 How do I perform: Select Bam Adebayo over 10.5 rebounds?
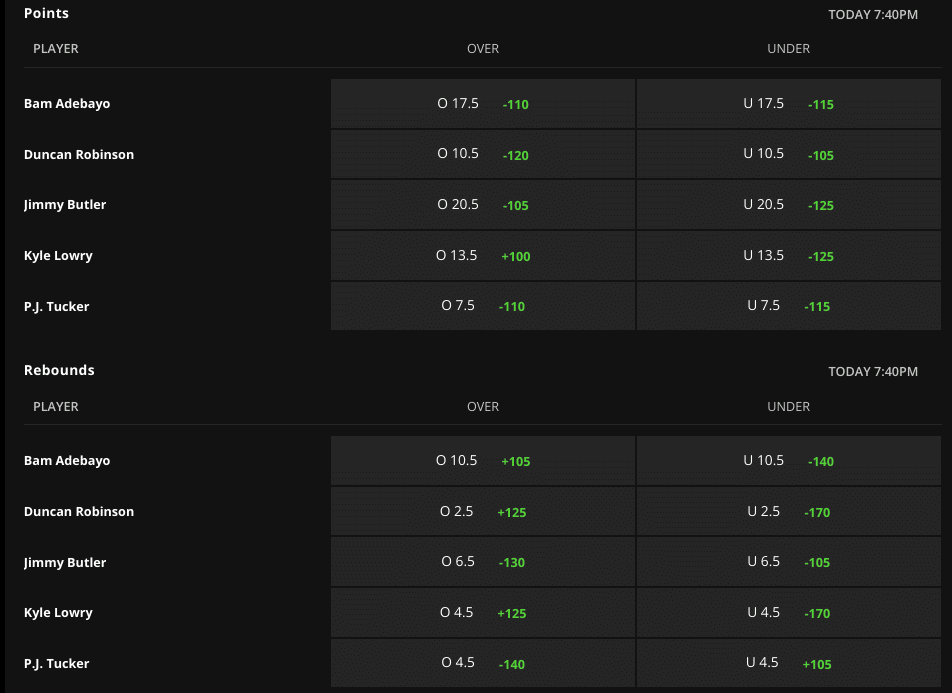tap(483, 461)
